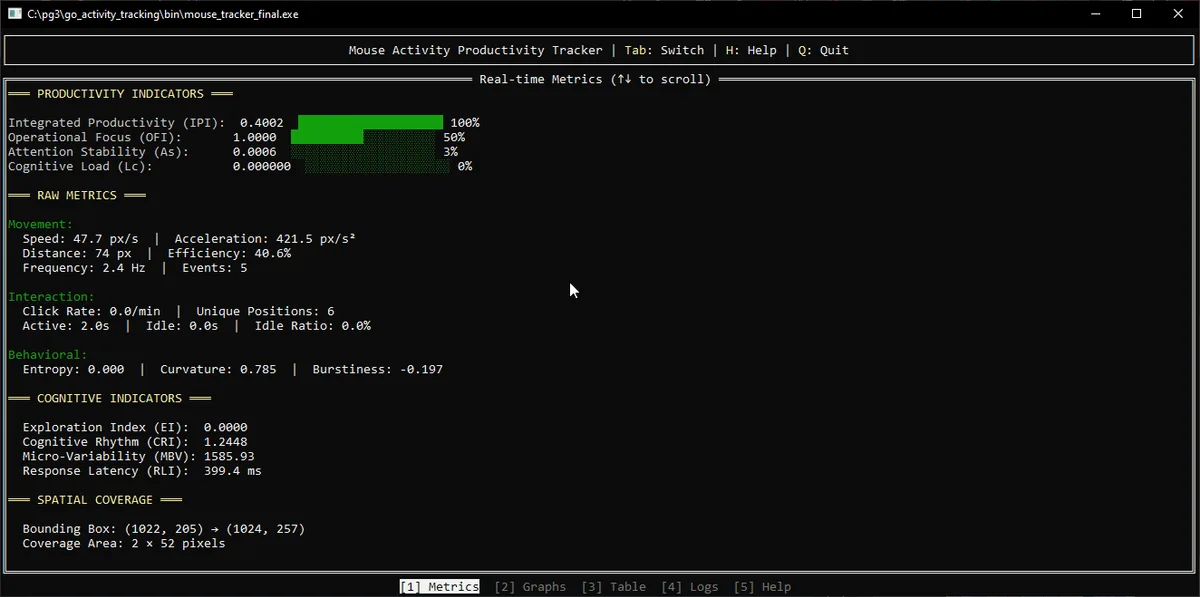Screen dimensions: 1200x597
Task: Click the Real-time Metrics panel title
Action: (x=595, y=79)
